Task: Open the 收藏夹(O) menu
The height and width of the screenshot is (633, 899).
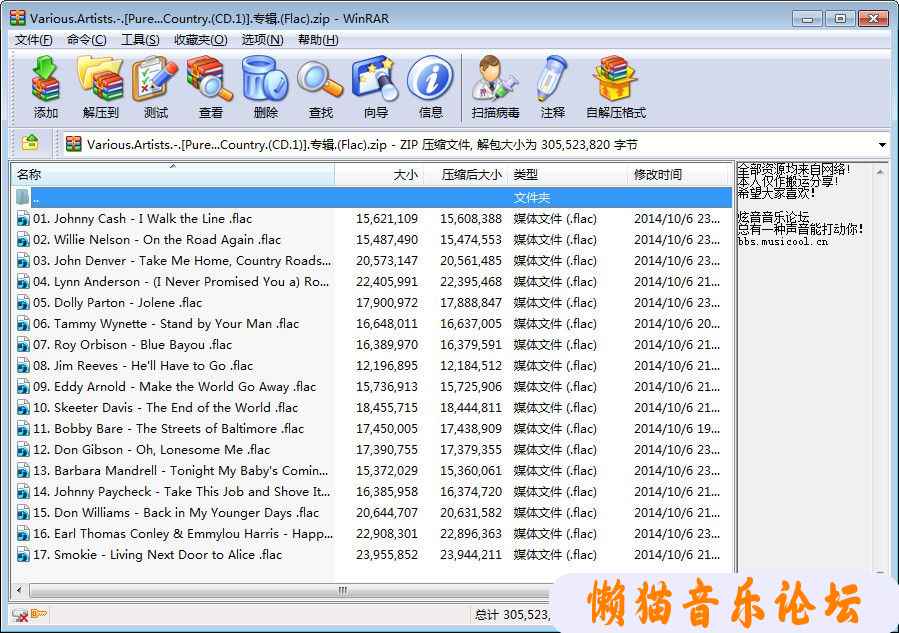Action: 201,40
